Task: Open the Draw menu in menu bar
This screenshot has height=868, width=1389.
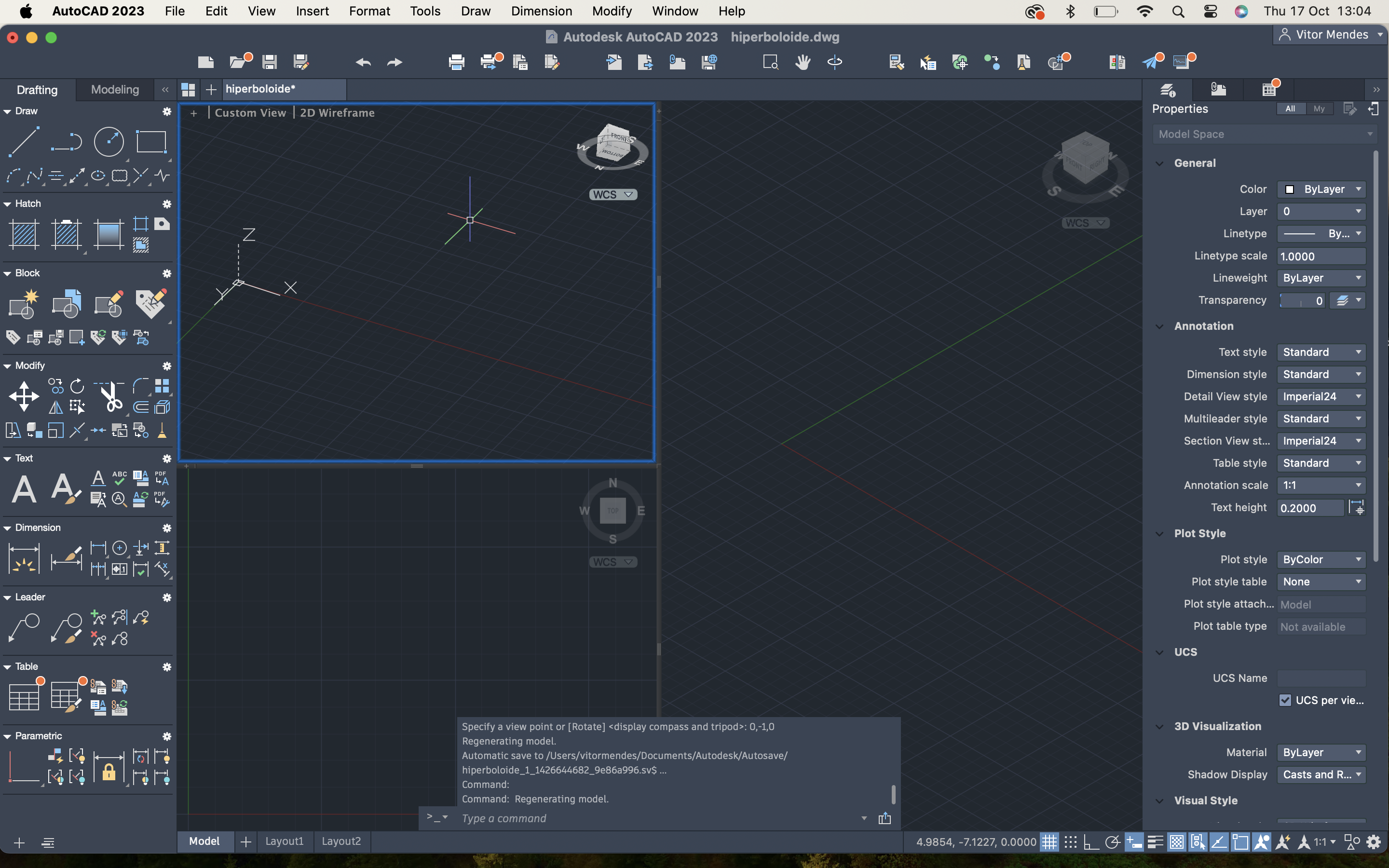Action: 475,11
